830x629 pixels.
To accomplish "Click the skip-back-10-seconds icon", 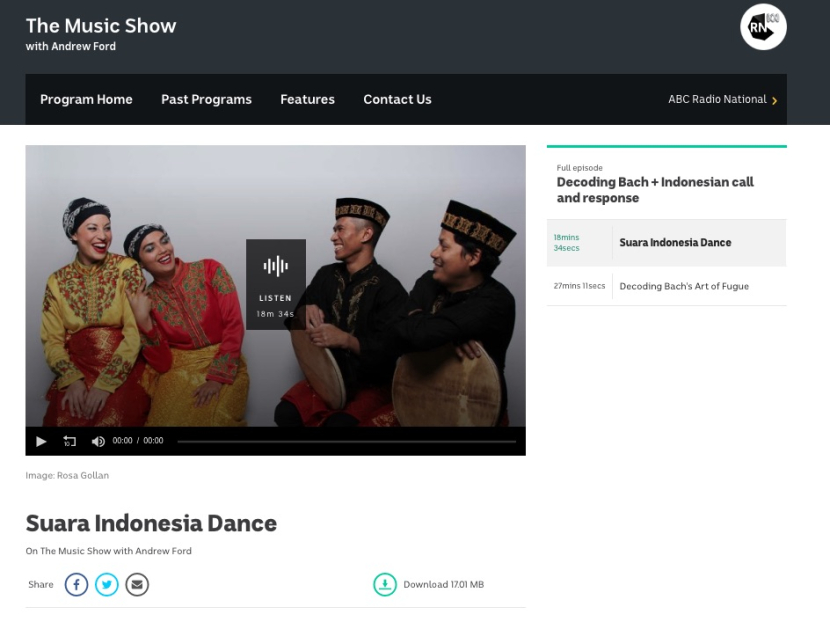I will click(68, 440).
